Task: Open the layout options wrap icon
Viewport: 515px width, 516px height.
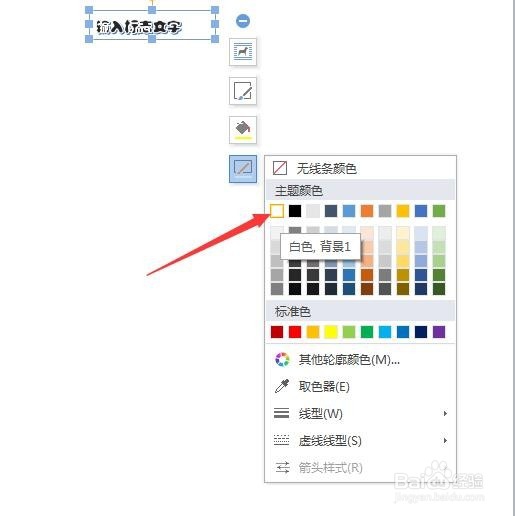Action: [243, 52]
